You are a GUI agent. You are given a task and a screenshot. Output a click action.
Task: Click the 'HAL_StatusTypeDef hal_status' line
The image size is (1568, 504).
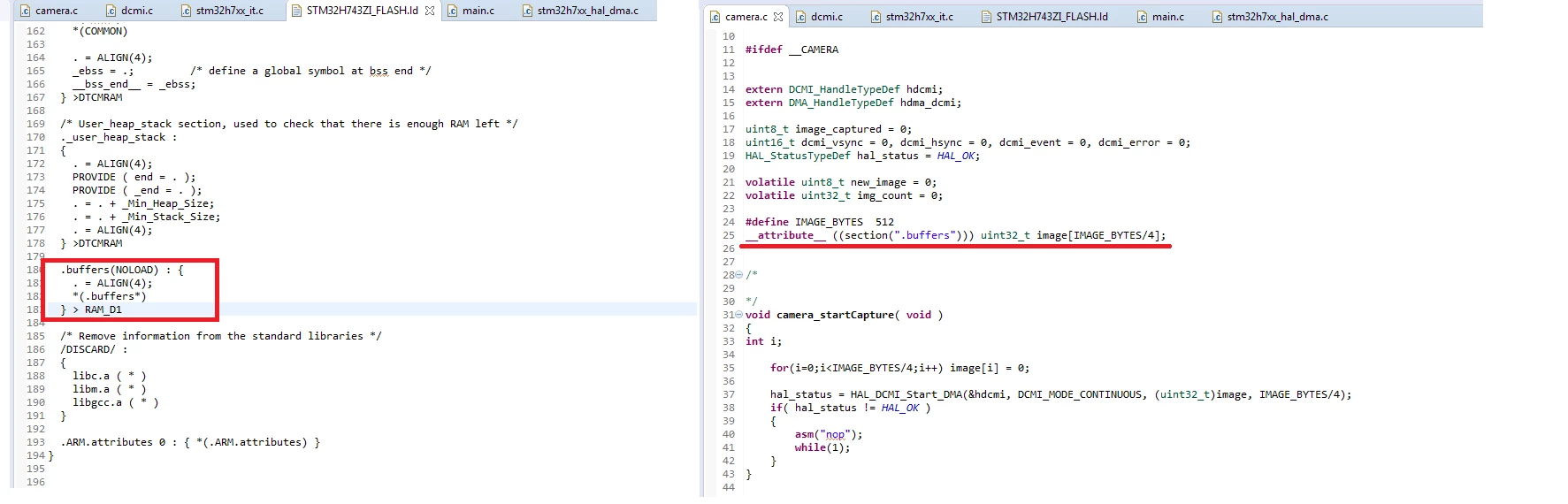point(862,156)
